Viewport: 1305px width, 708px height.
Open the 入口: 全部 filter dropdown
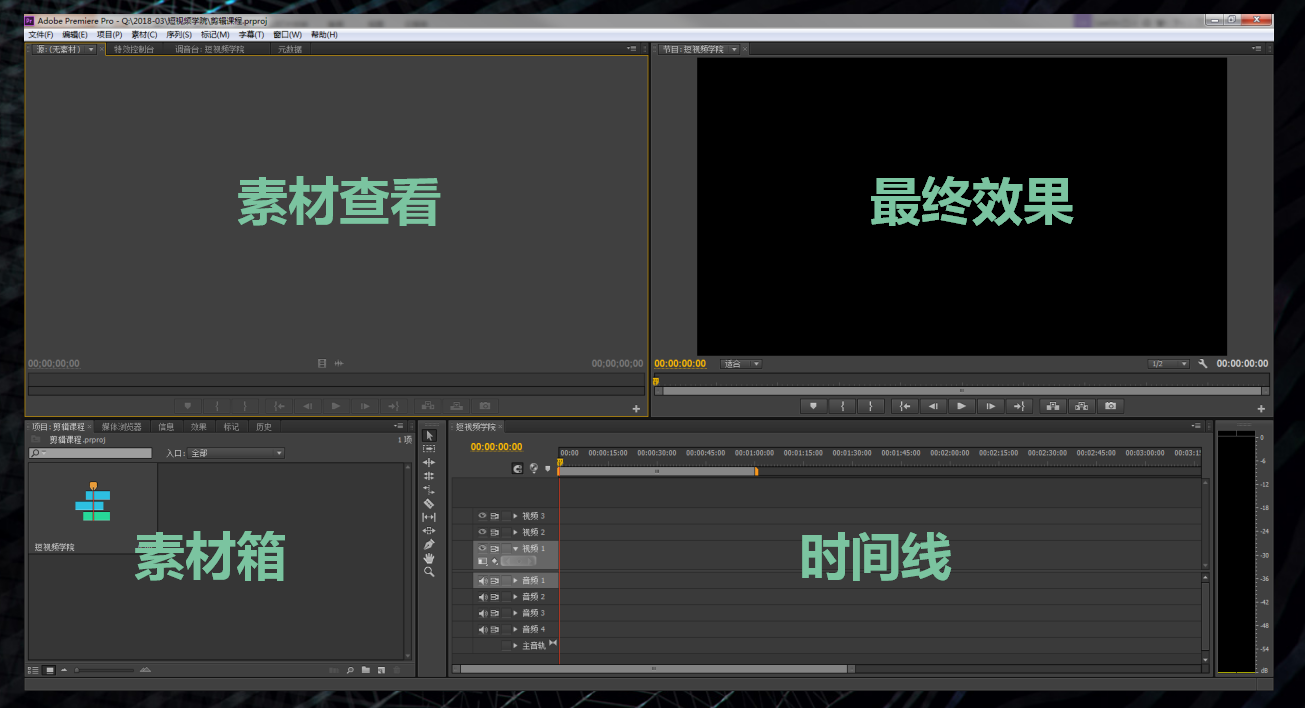click(x=240, y=452)
